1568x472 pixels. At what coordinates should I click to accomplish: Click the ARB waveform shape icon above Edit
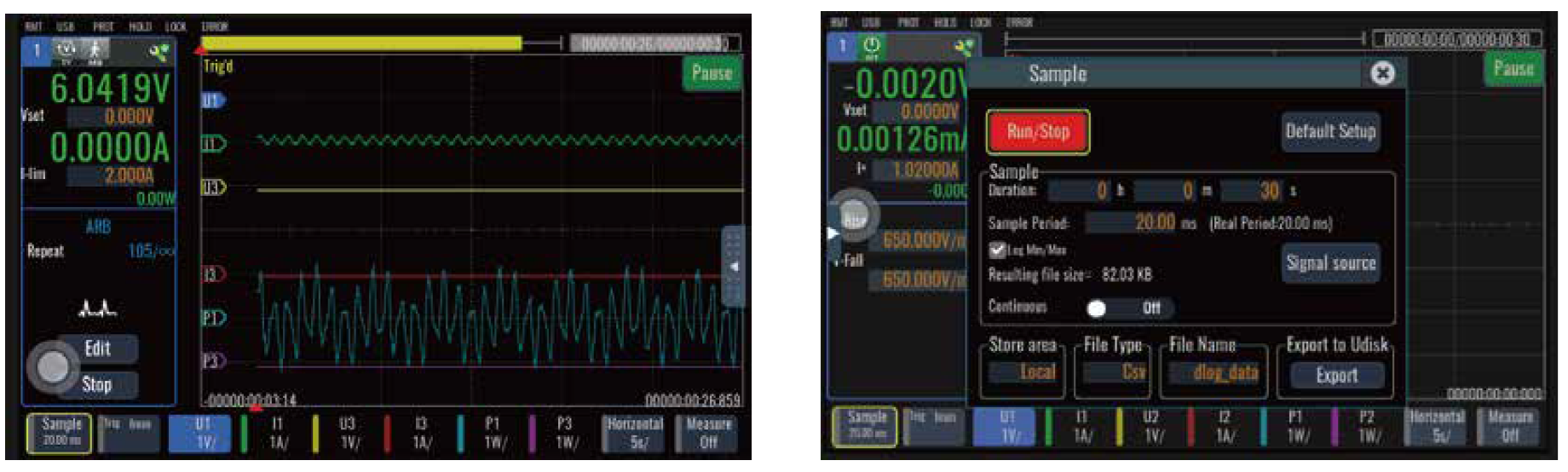[97, 308]
